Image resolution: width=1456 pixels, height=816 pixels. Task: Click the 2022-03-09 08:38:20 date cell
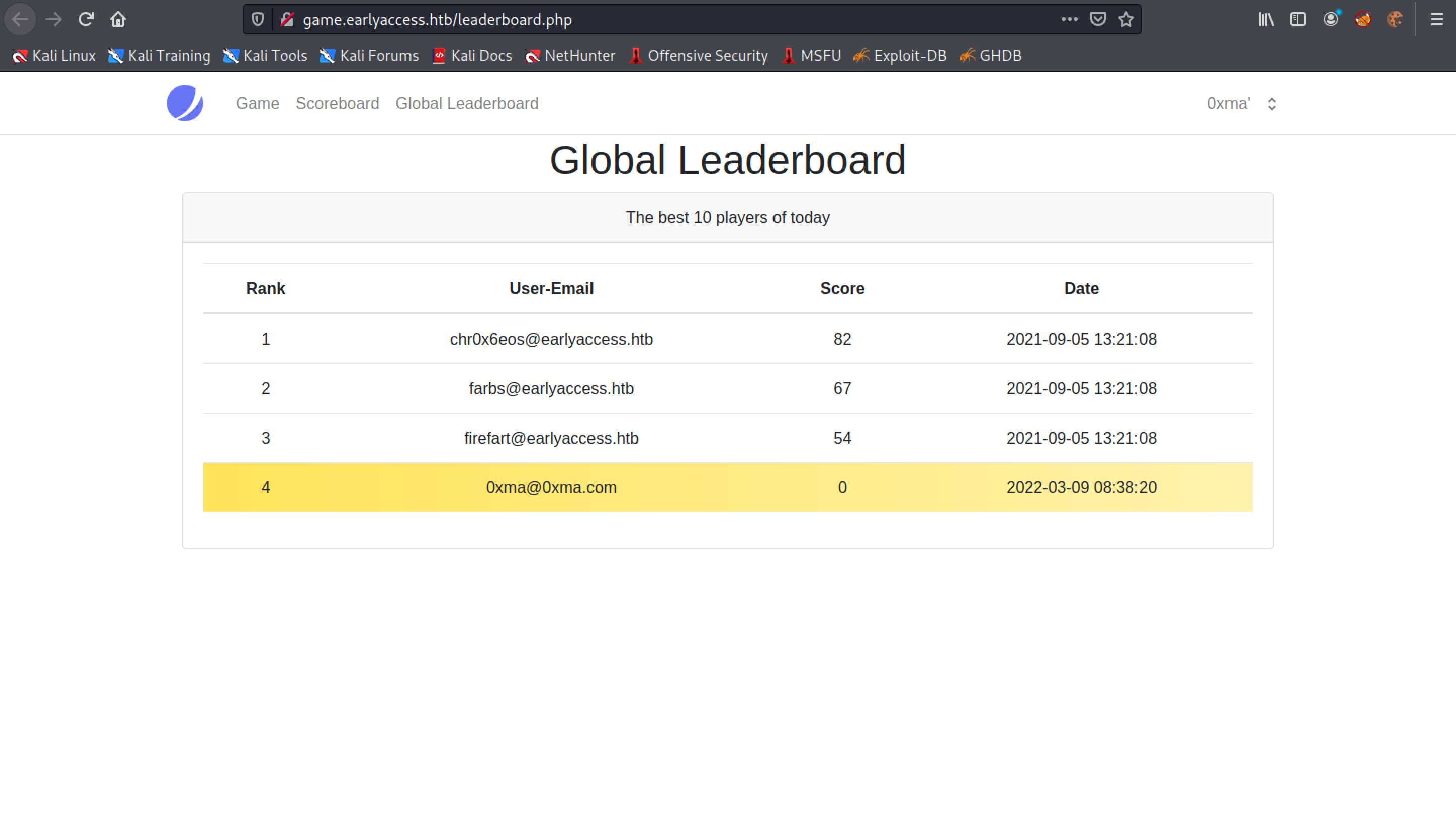pos(1081,488)
